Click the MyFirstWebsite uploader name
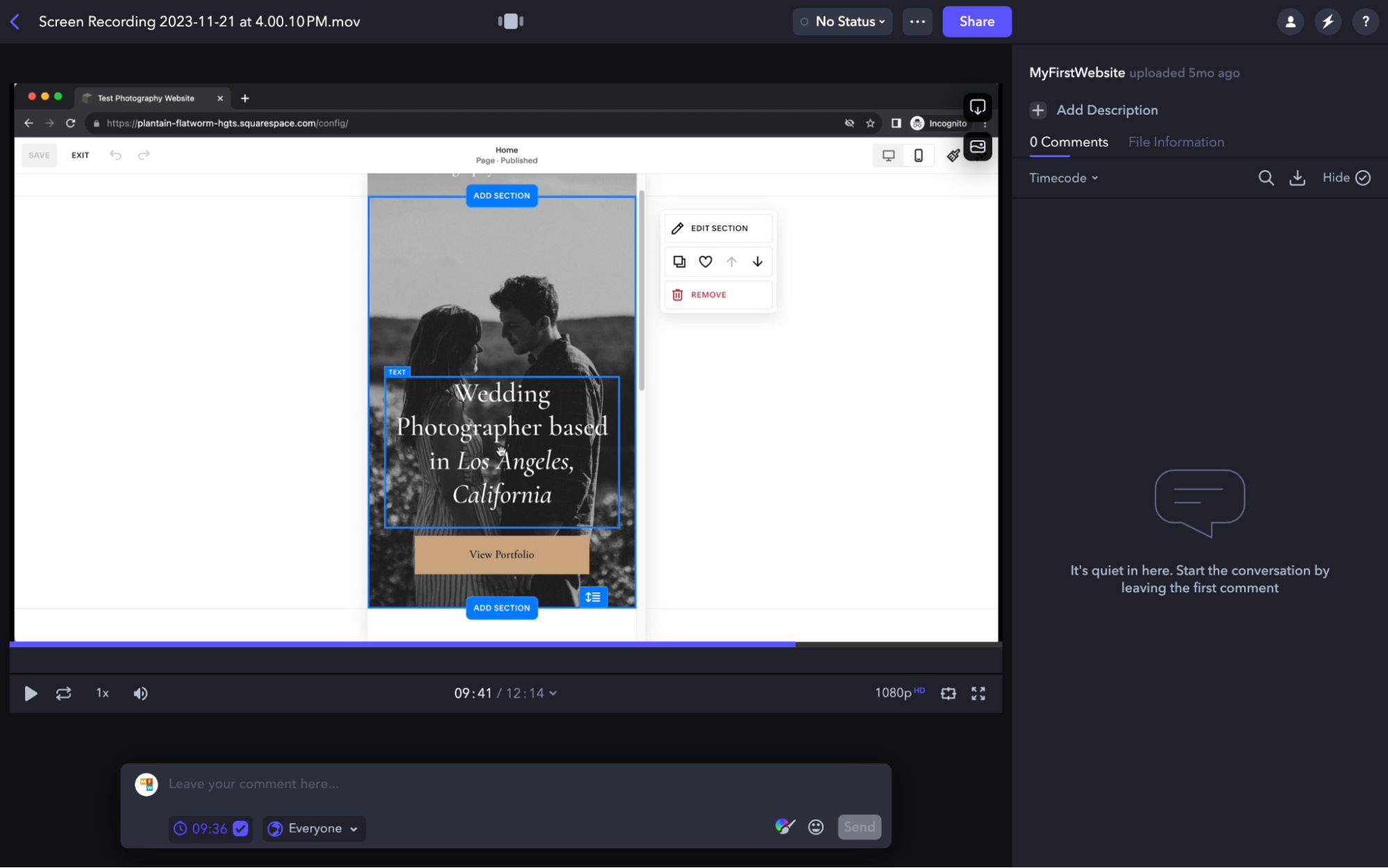This screenshot has width=1388, height=868. coord(1076,72)
